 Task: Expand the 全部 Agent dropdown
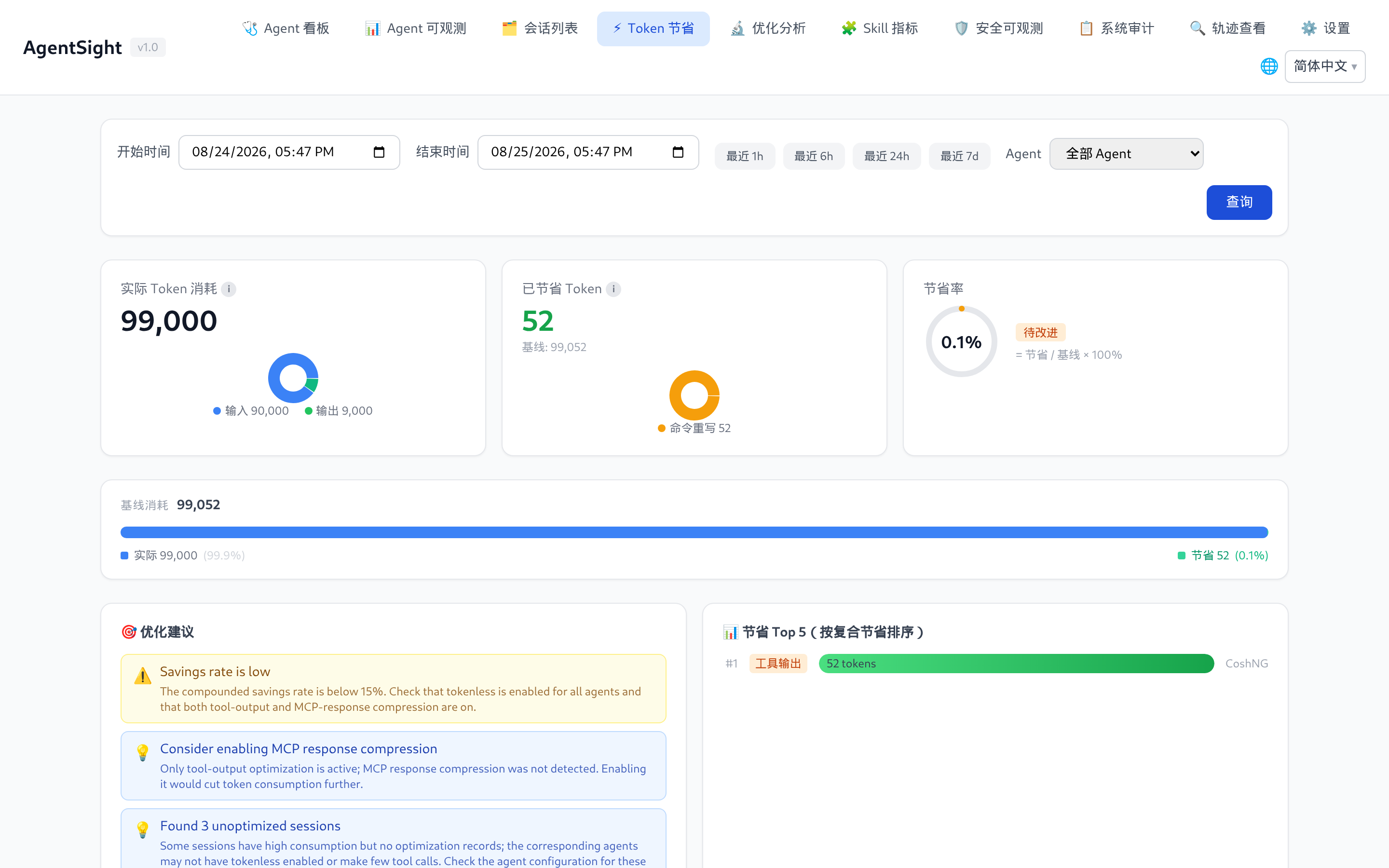tap(1126, 154)
